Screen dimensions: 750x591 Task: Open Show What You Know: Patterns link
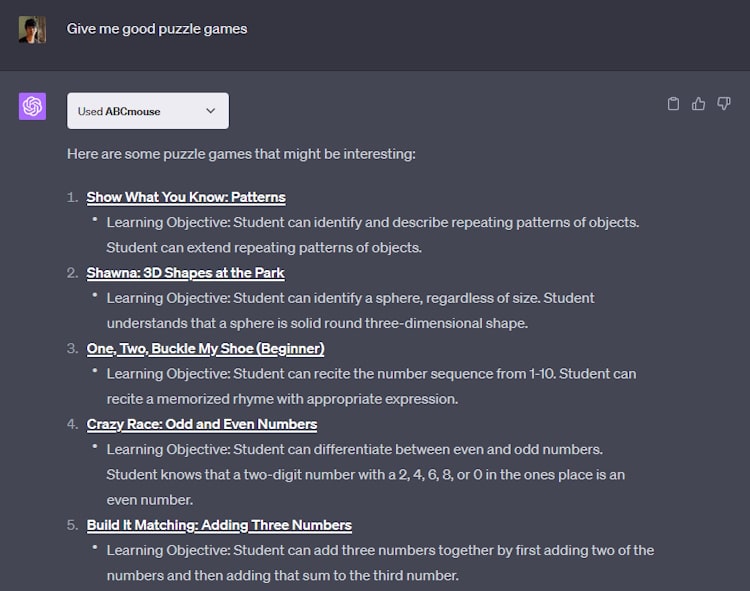pos(186,197)
